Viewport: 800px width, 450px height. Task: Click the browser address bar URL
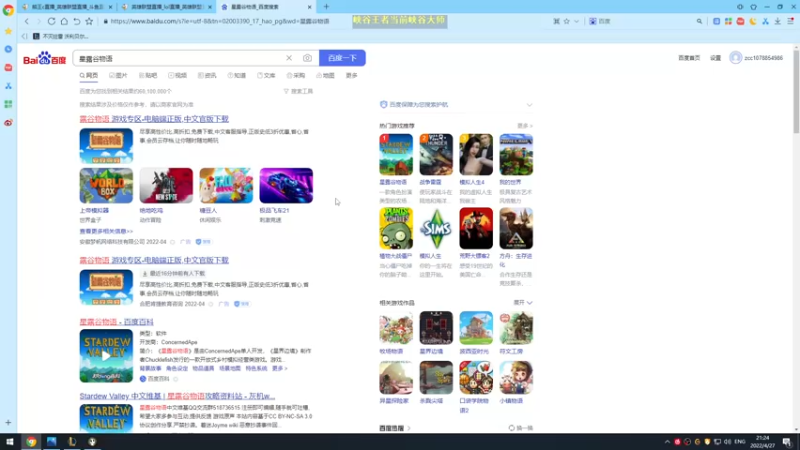pyautogui.click(x=219, y=21)
